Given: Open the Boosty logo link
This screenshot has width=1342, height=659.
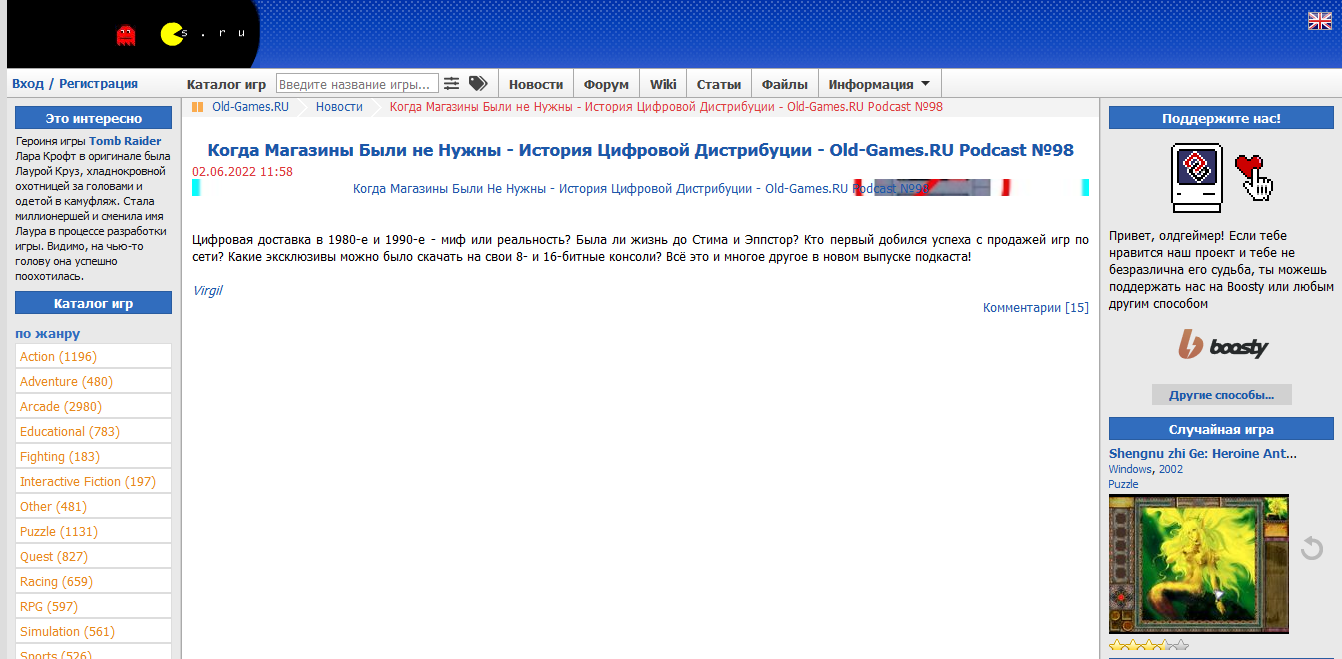Looking at the screenshot, I should pyautogui.click(x=1221, y=345).
